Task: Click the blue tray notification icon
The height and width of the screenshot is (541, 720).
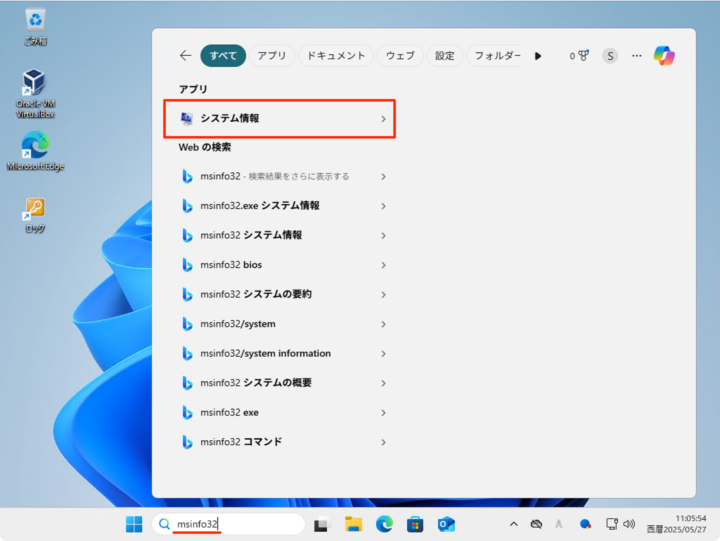Action: [585, 524]
